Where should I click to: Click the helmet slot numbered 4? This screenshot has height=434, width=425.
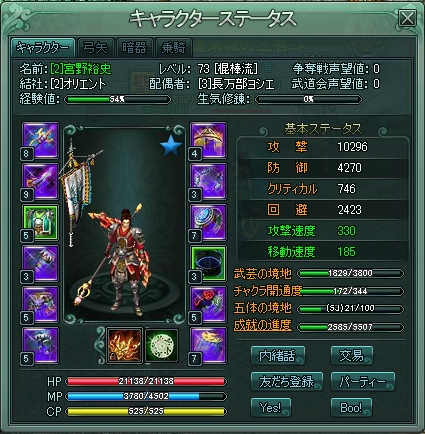tap(208, 140)
